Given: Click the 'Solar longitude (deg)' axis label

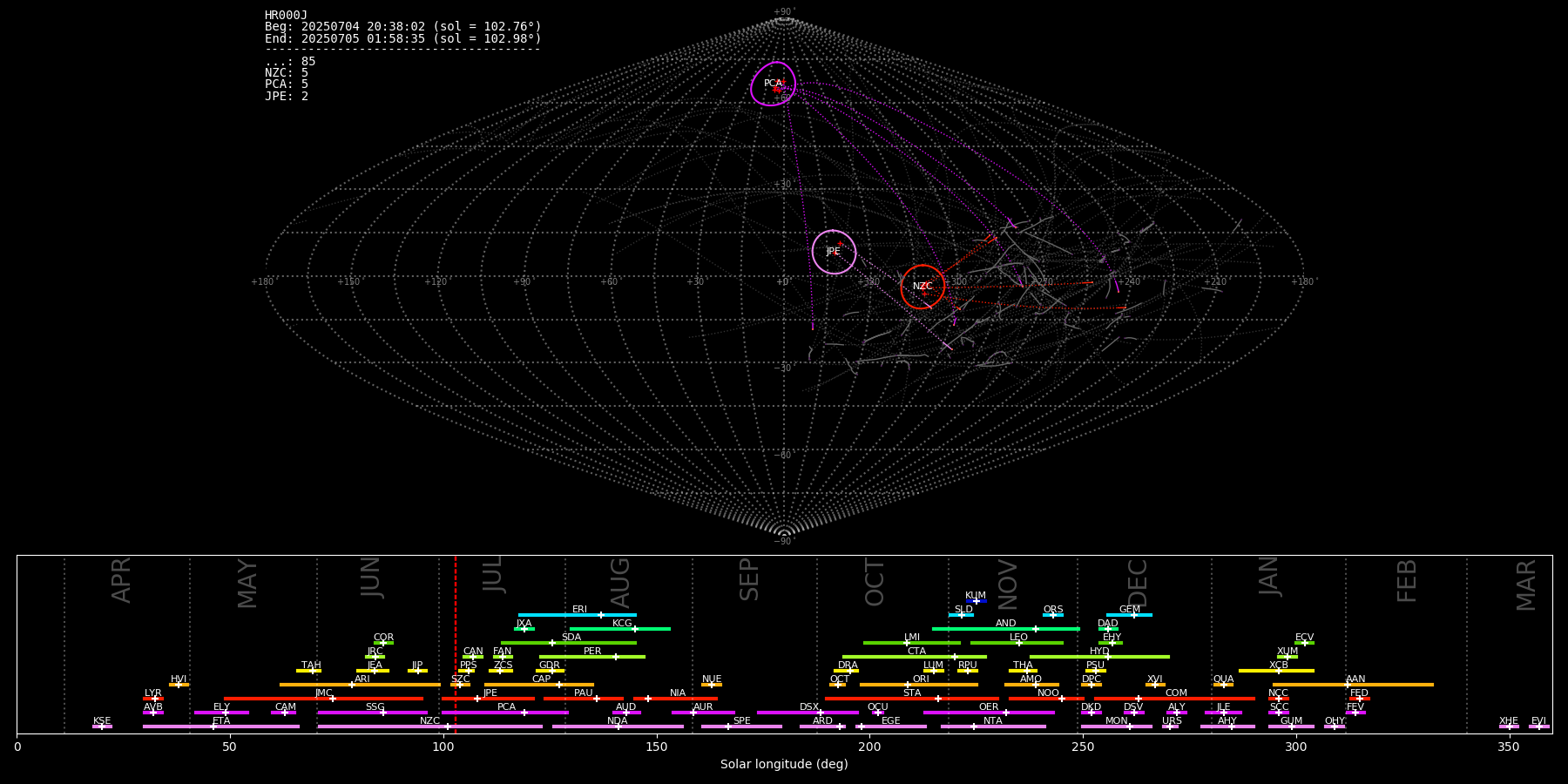Looking at the screenshot, I should [784, 765].
